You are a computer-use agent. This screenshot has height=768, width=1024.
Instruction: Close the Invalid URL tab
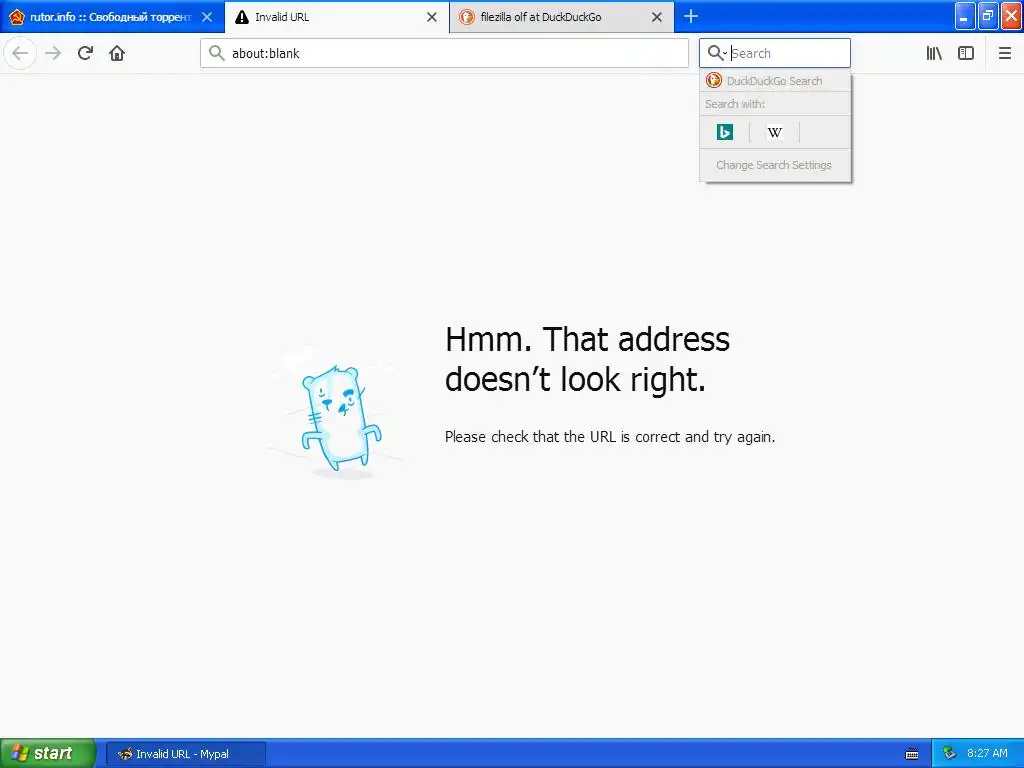click(x=432, y=17)
